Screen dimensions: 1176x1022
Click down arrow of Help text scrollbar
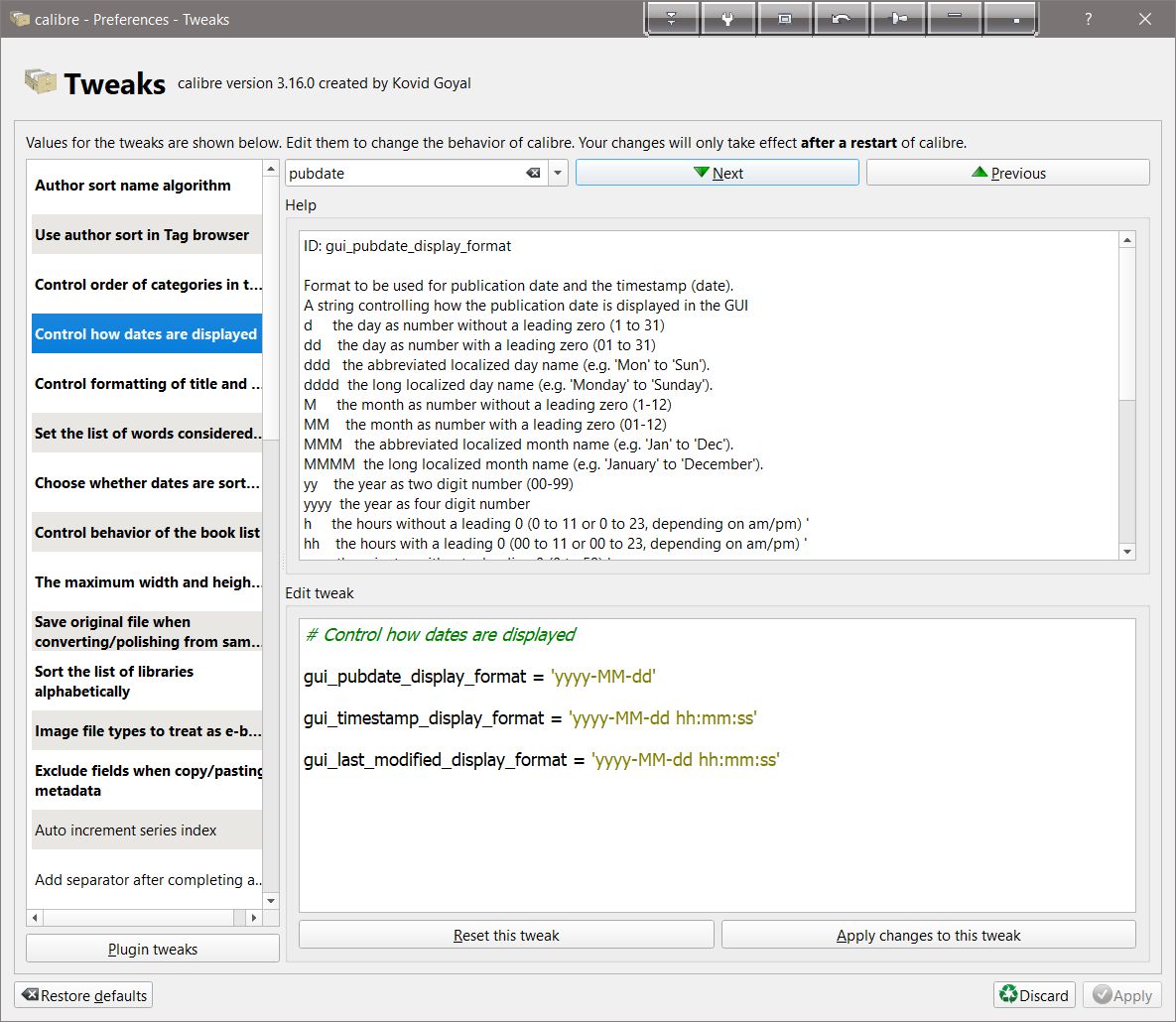coord(1126,551)
